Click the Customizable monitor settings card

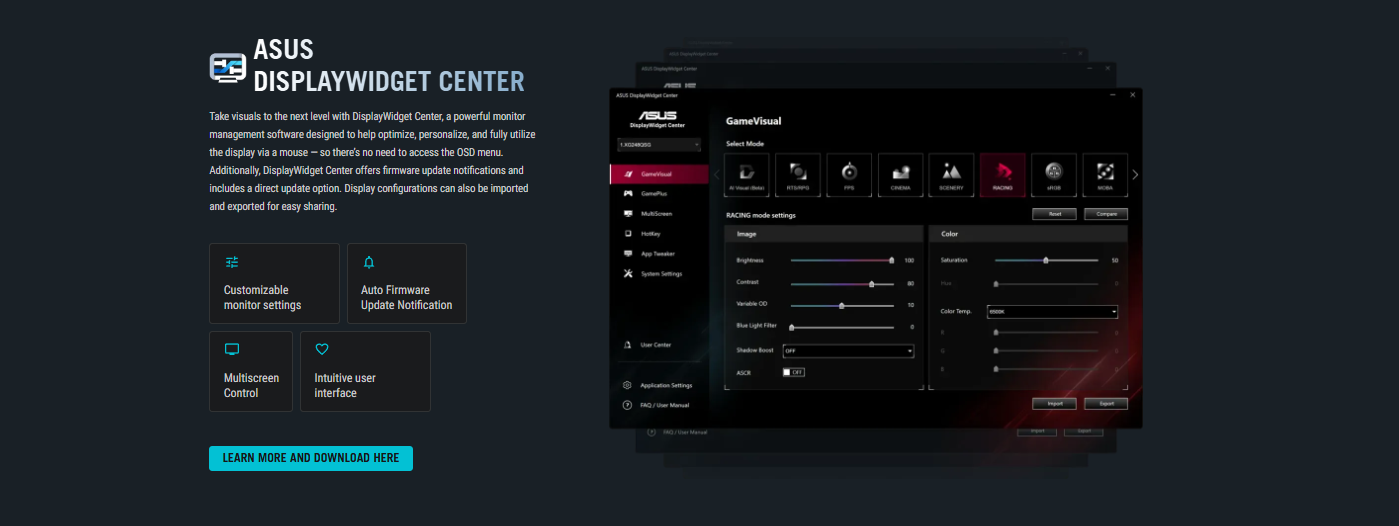coord(274,283)
